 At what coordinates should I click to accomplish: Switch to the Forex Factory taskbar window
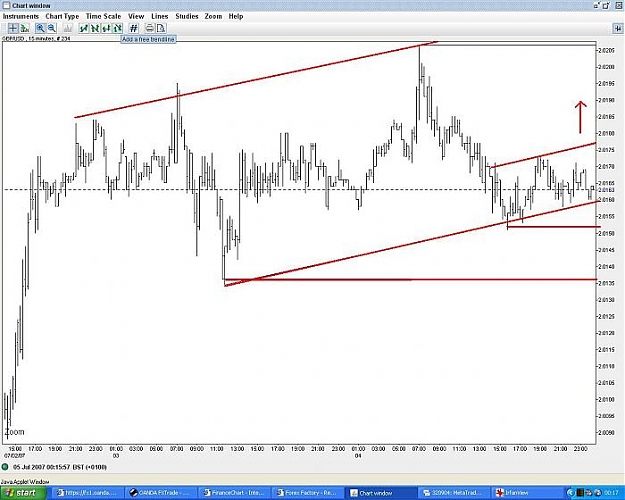coord(308,493)
